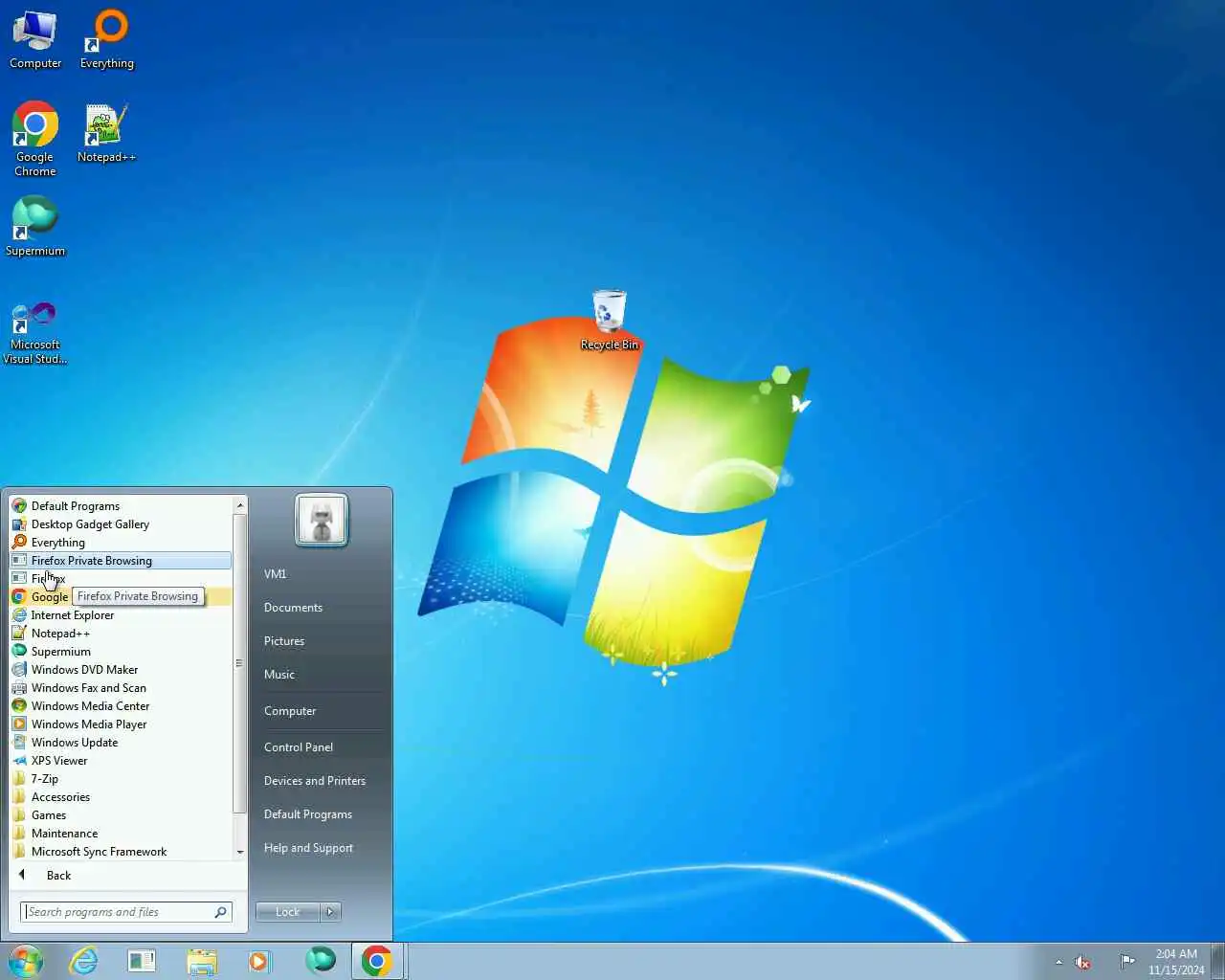Open Music from the Start menu
This screenshot has height=980, width=1225.
tap(322, 675)
